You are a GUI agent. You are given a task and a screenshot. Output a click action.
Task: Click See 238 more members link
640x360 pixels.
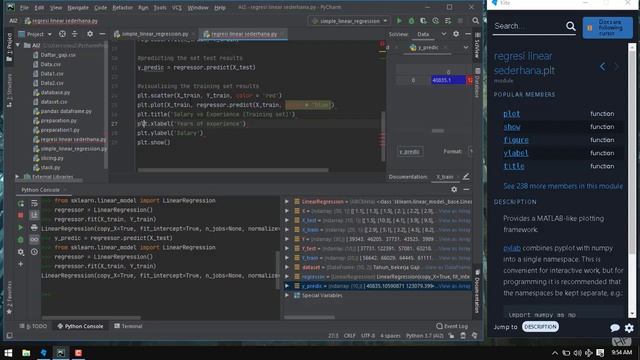[x=563, y=186]
